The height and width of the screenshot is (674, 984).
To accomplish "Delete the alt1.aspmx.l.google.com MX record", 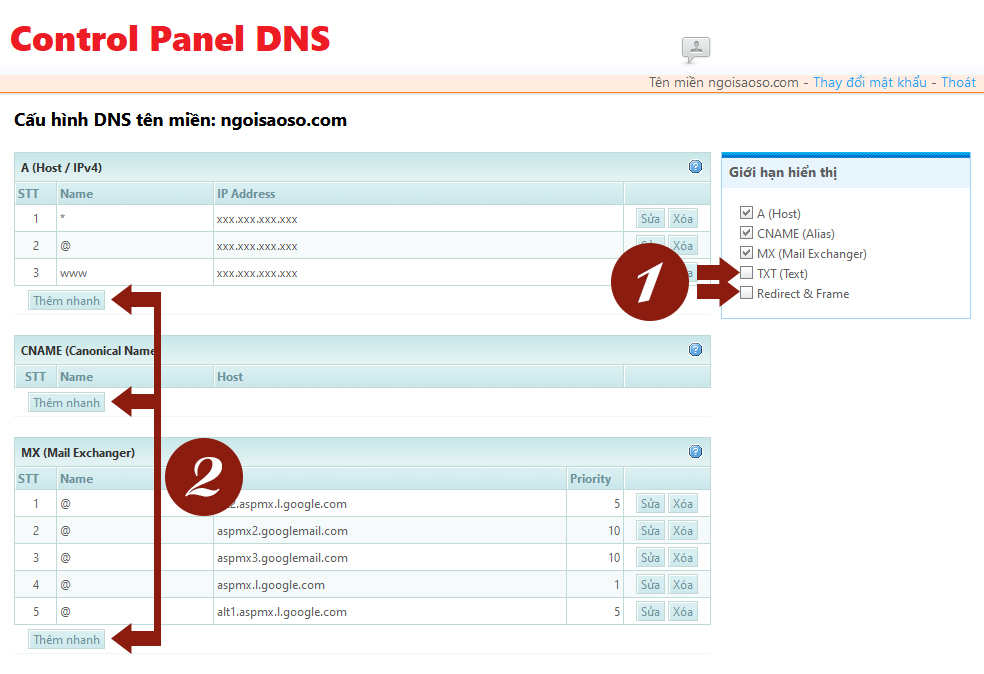I will coord(682,612).
